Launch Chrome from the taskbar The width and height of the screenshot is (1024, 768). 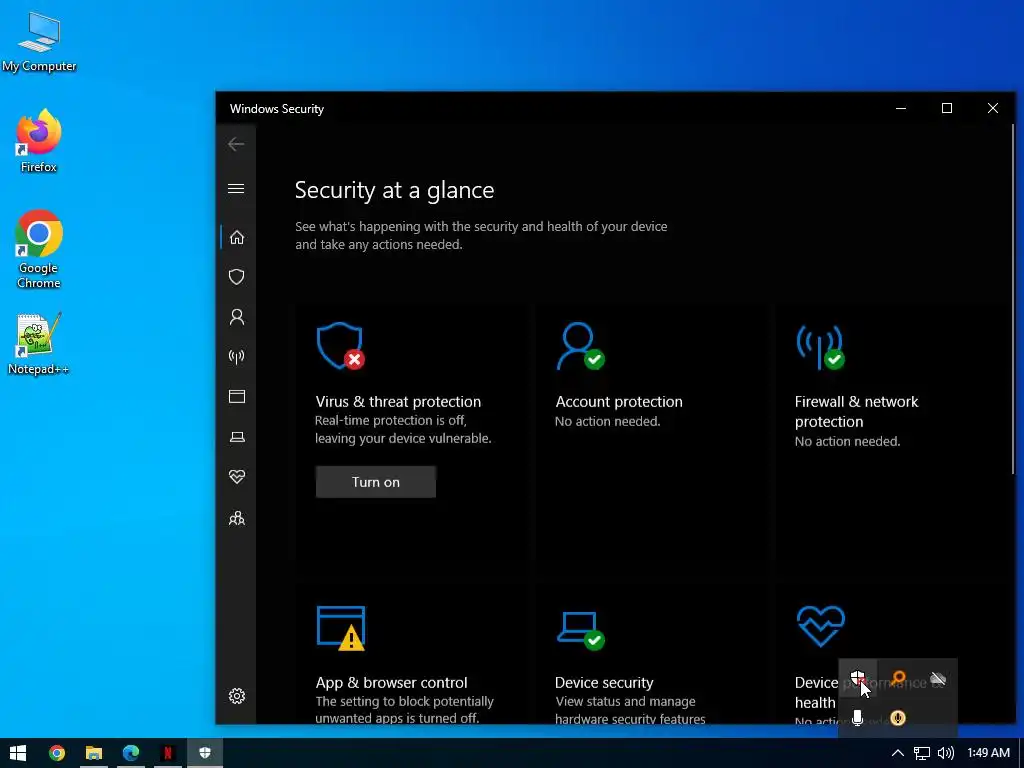pyautogui.click(x=57, y=754)
